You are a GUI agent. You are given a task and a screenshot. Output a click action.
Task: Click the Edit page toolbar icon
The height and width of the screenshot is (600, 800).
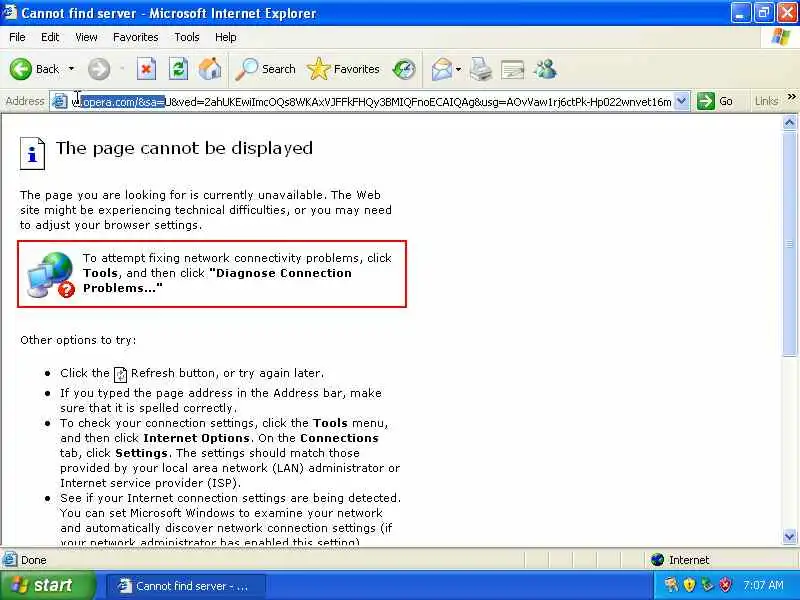(x=512, y=69)
